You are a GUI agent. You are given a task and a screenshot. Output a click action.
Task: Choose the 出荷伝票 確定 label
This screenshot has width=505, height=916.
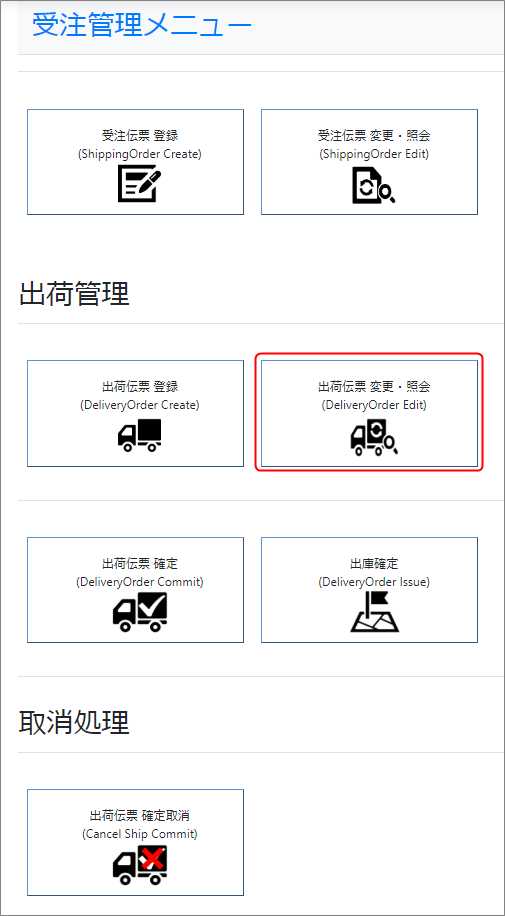click(x=140, y=564)
